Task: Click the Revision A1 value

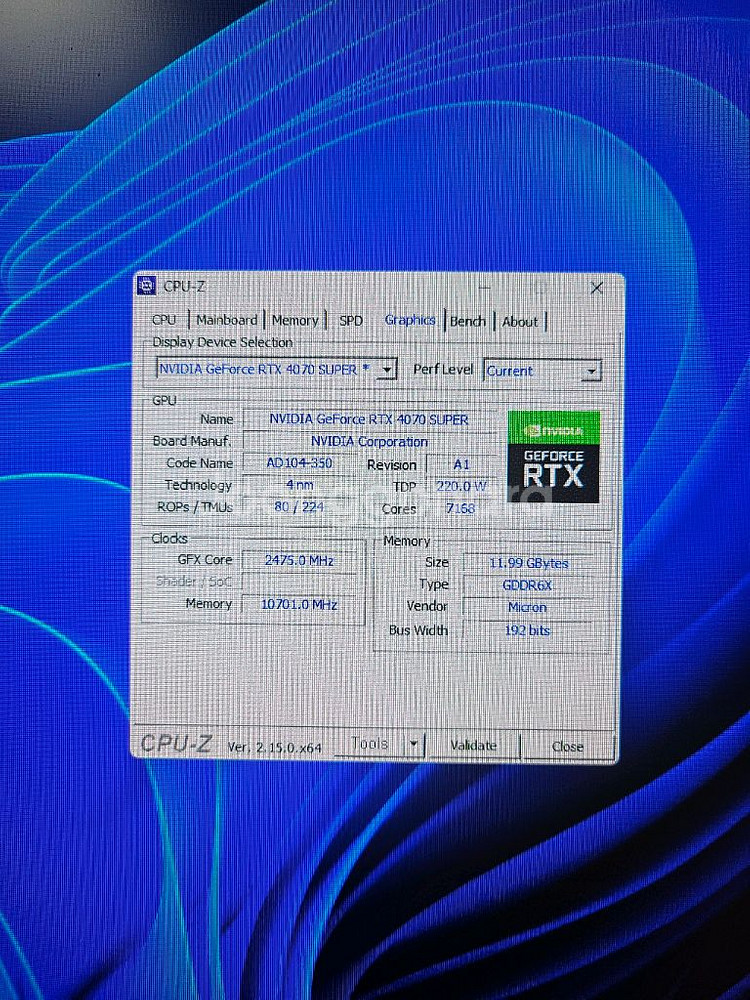Action: click(461, 464)
